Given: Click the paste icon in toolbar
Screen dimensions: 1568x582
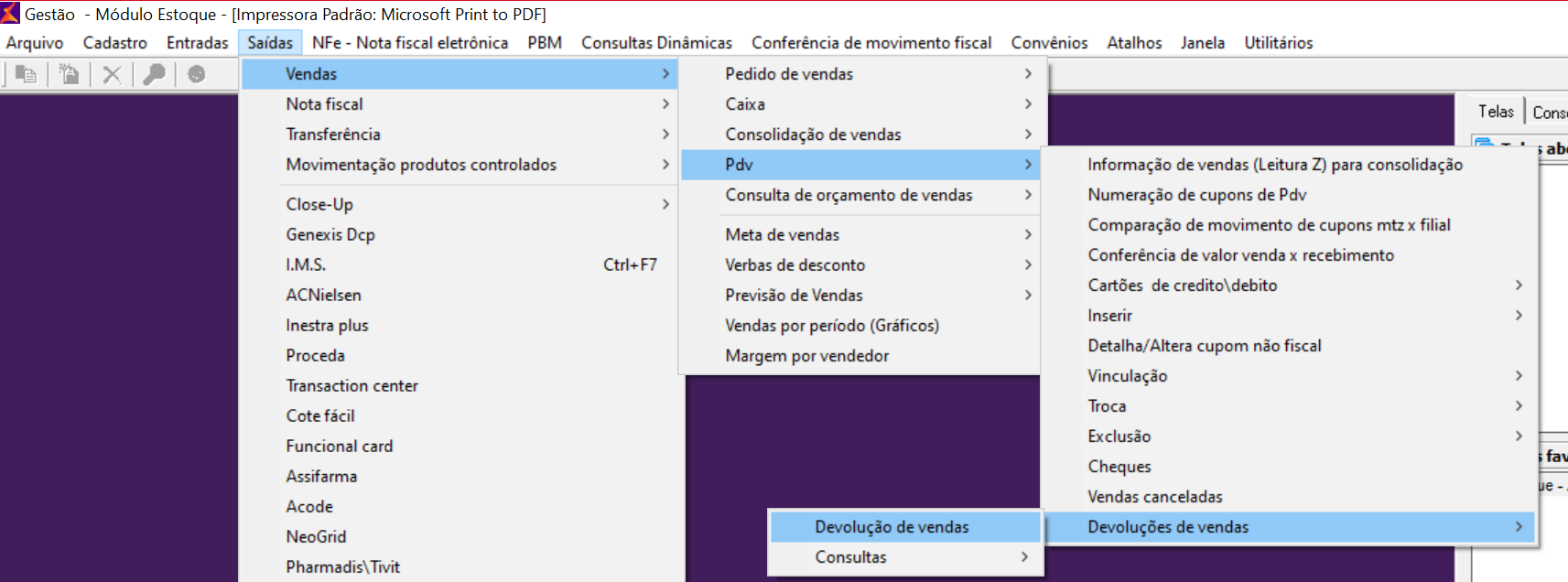Looking at the screenshot, I should point(69,74).
